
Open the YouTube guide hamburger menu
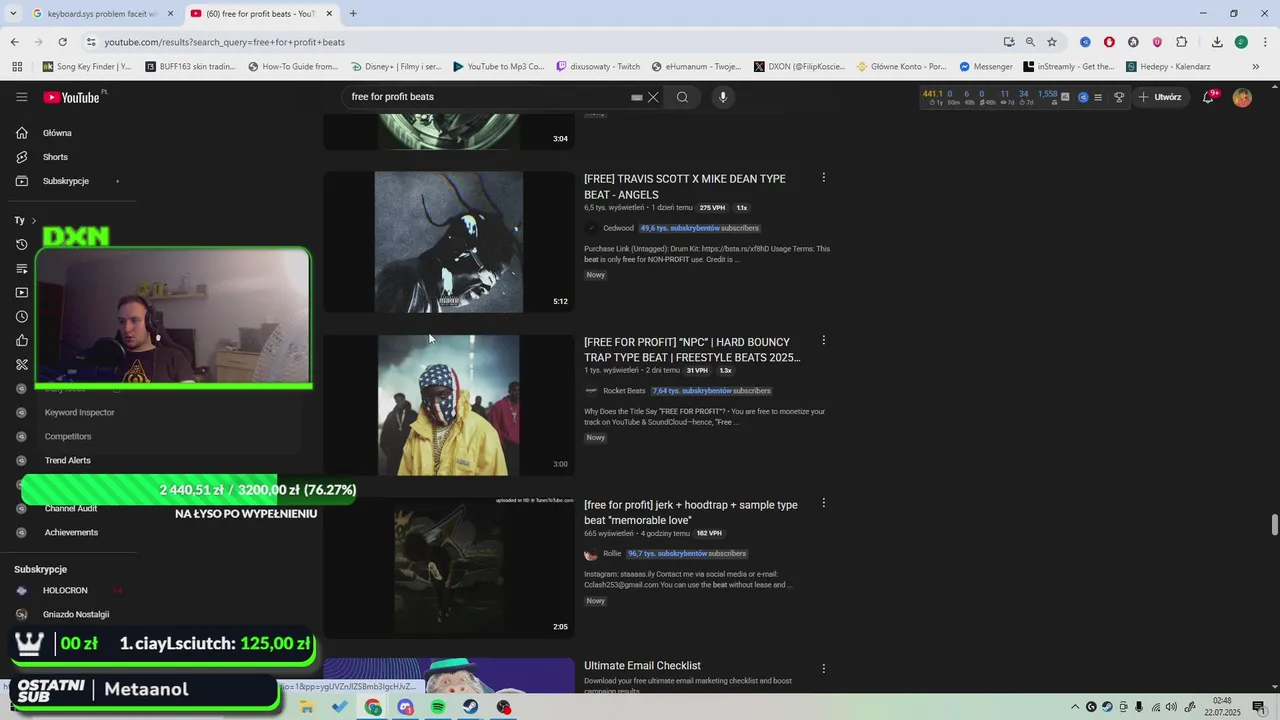(x=21, y=97)
